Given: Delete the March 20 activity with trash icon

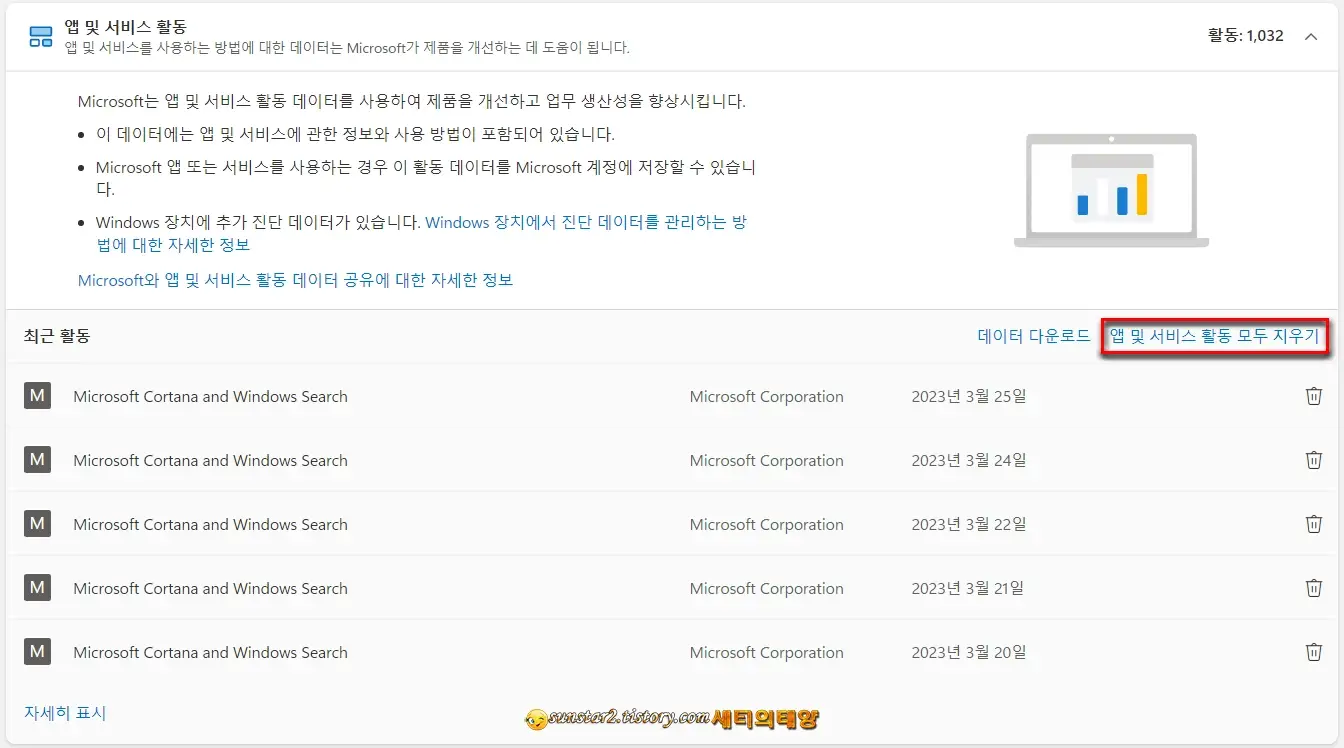Looking at the screenshot, I should pyautogui.click(x=1314, y=652).
